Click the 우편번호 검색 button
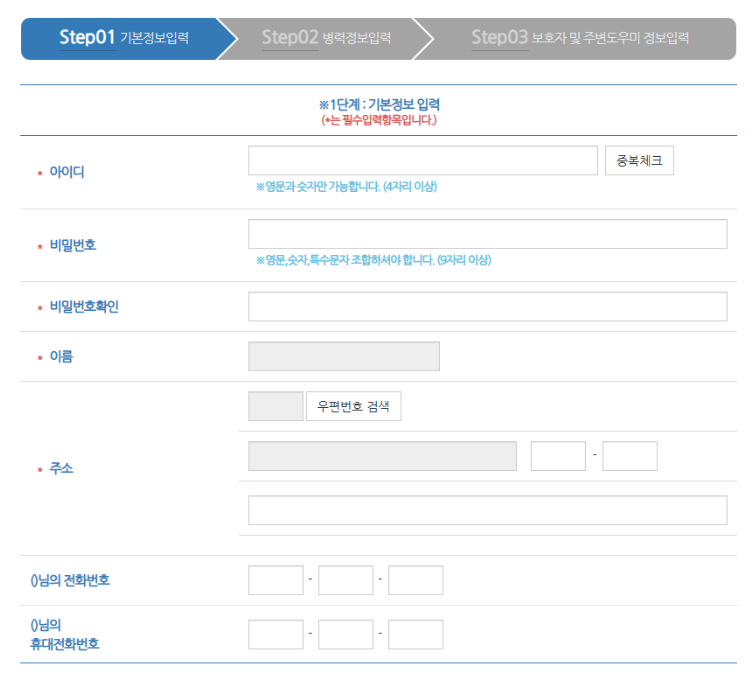 pos(353,406)
